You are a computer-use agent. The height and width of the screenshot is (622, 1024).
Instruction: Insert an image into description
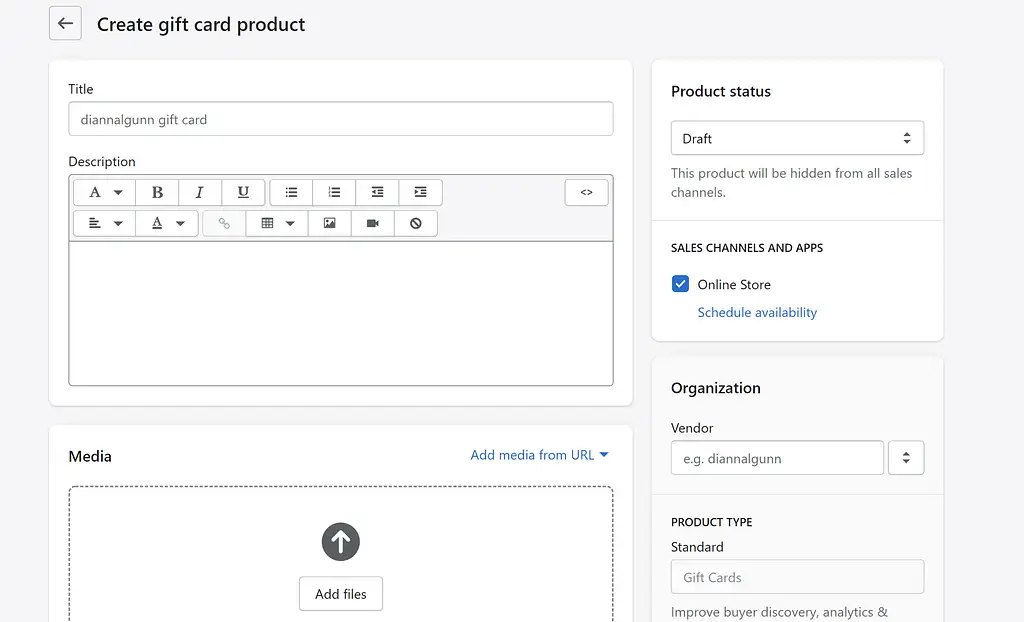(x=330, y=223)
